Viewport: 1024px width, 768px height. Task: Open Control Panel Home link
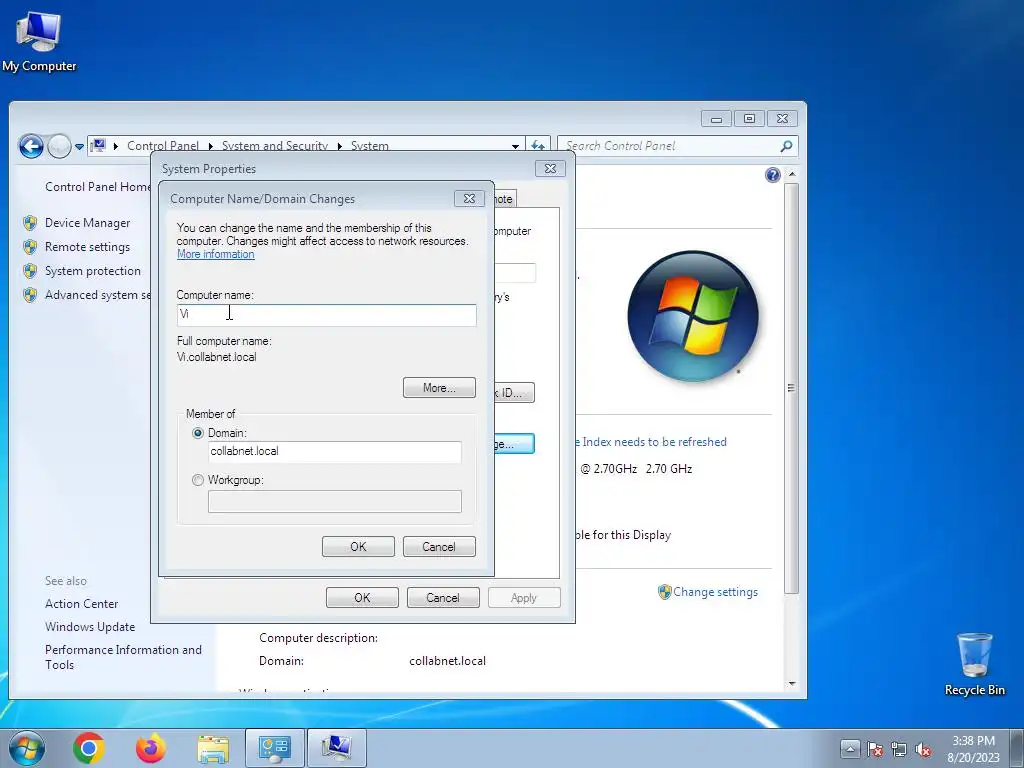point(98,187)
